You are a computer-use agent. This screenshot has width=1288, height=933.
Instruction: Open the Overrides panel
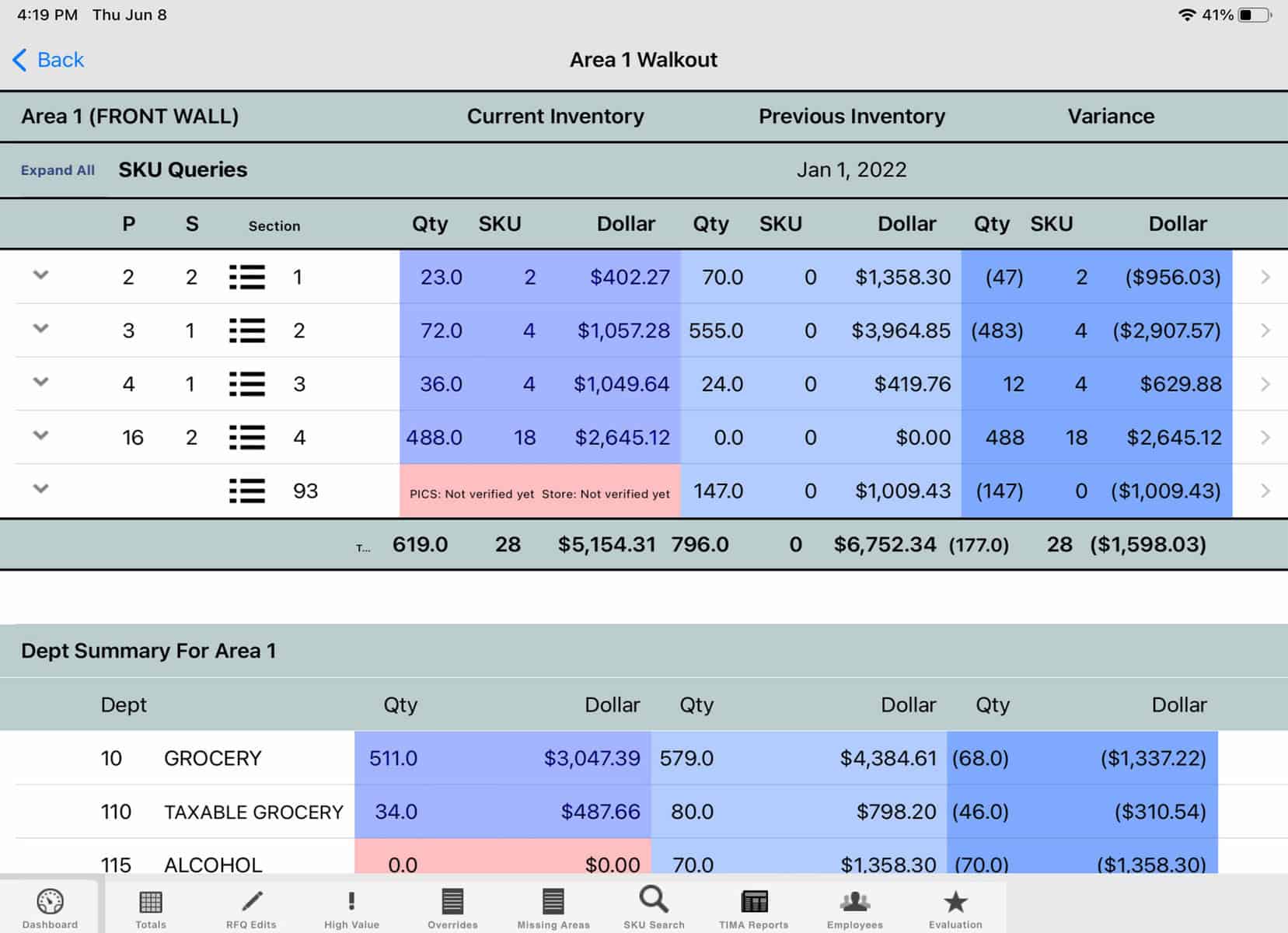(x=452, y=906)
